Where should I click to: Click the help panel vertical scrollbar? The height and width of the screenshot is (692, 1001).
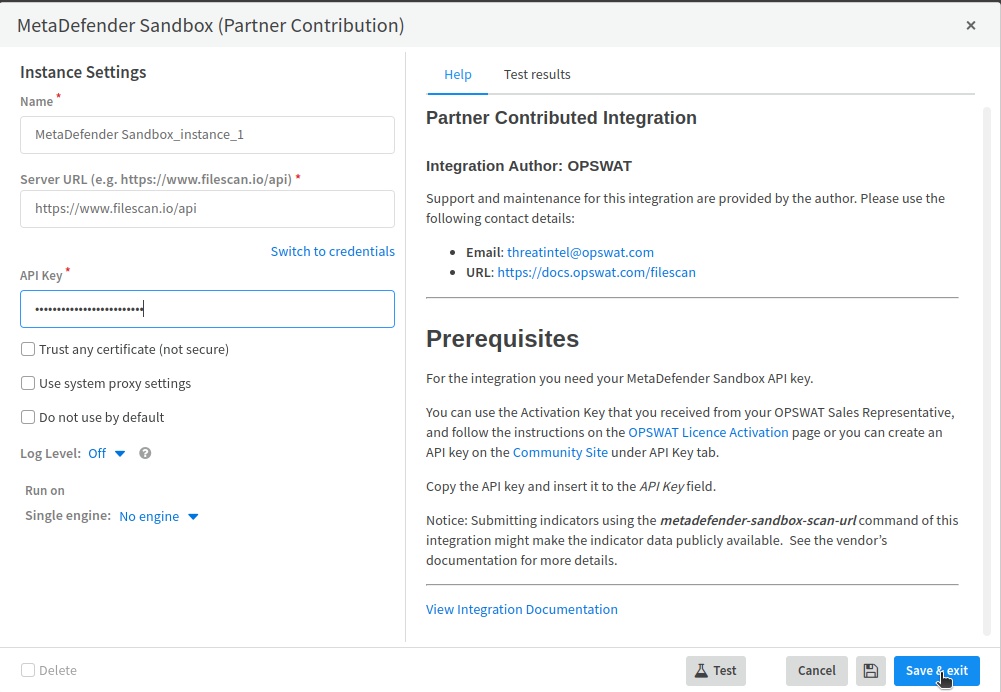coord(986,370)
